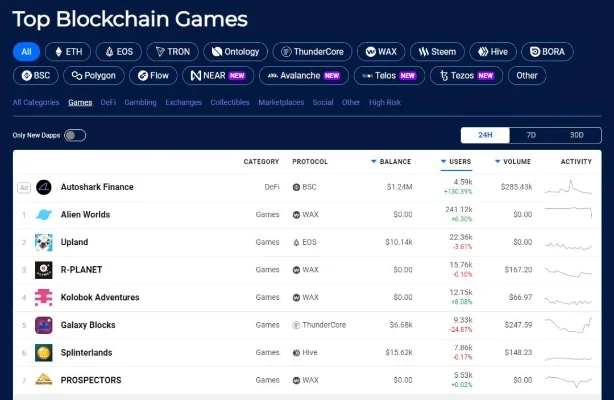The image size is (614, 400).
Task: Open the PROSPECTORS dapp link
Action: 91,380
